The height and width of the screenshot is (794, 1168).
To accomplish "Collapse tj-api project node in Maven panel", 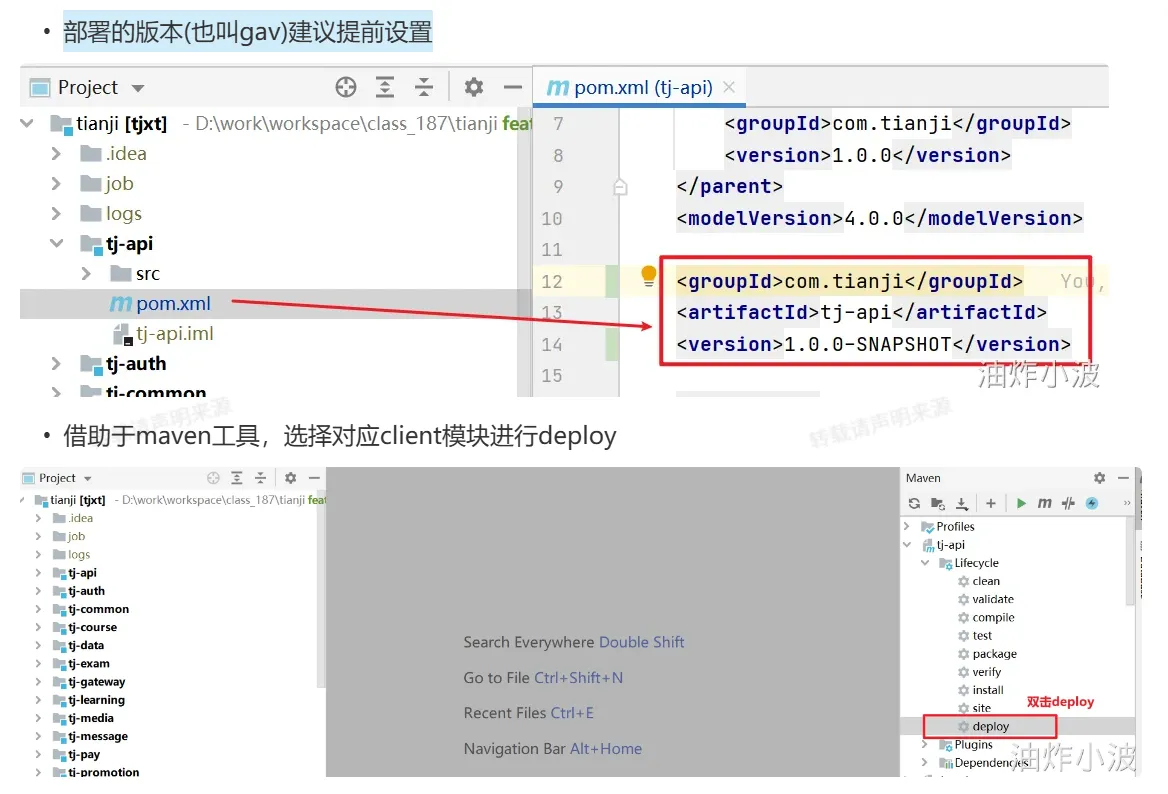I will (x=907, y=544).
